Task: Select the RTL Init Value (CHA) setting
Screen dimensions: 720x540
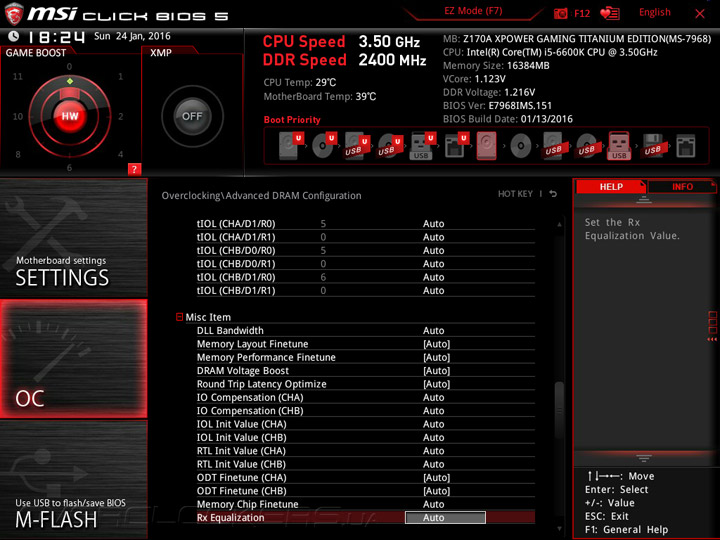Action: pyautogui.click(x=366, y=450)
